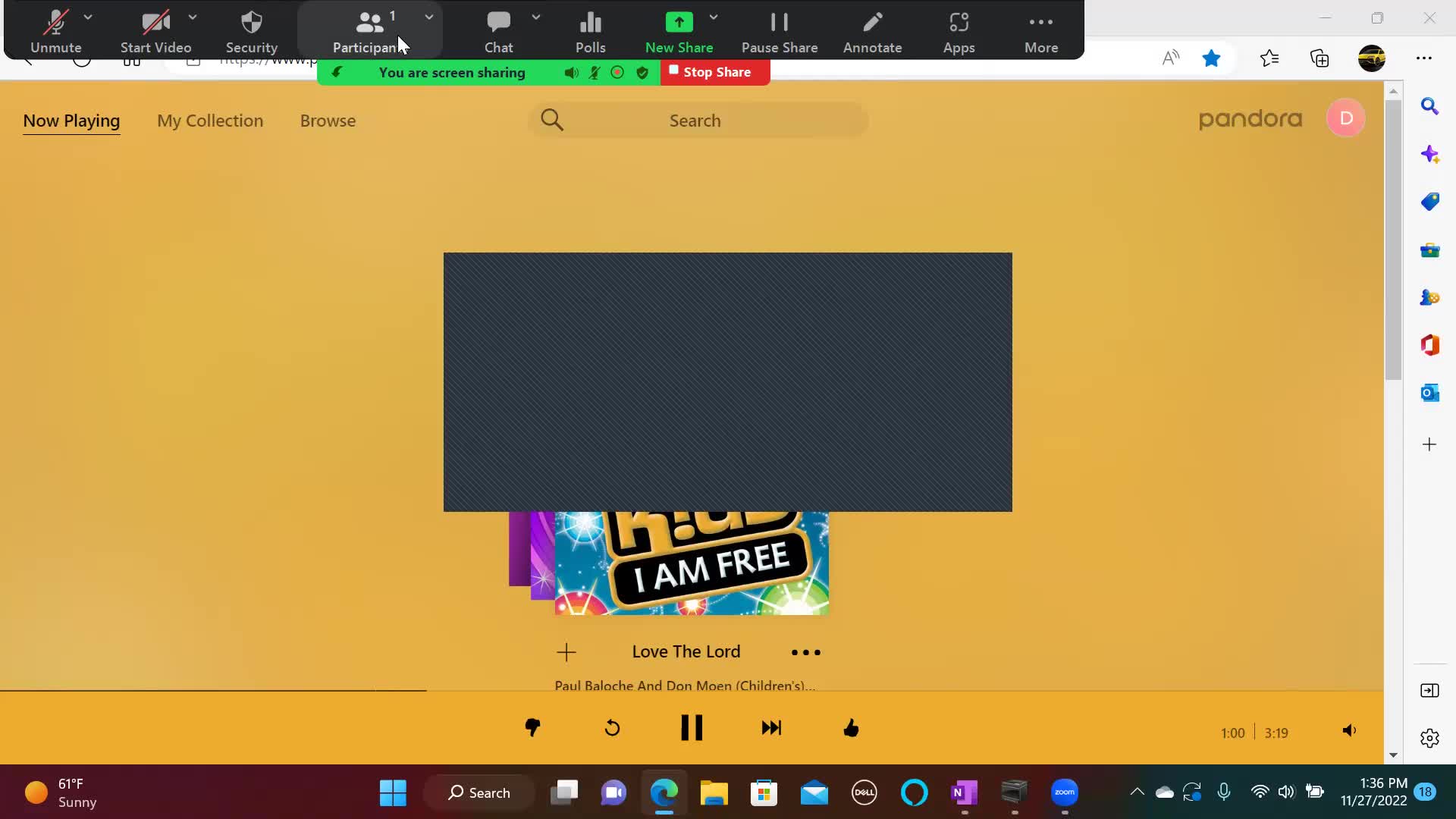Open Edge settings and more menu
Image resolution: width=1456 pixels, height=819 pixels.
(1424, 58)
